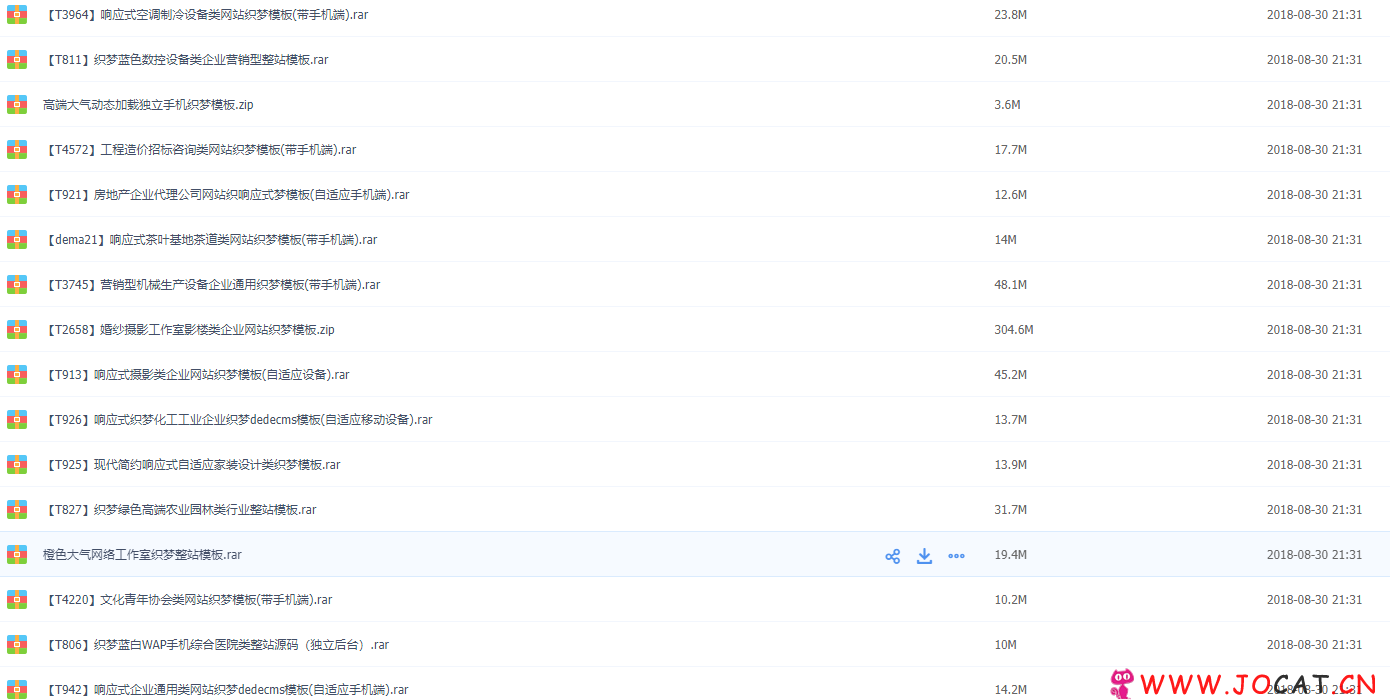Click the archive icon of 【T926】 file
The image size is (1390, 700).
pos(17,420)
